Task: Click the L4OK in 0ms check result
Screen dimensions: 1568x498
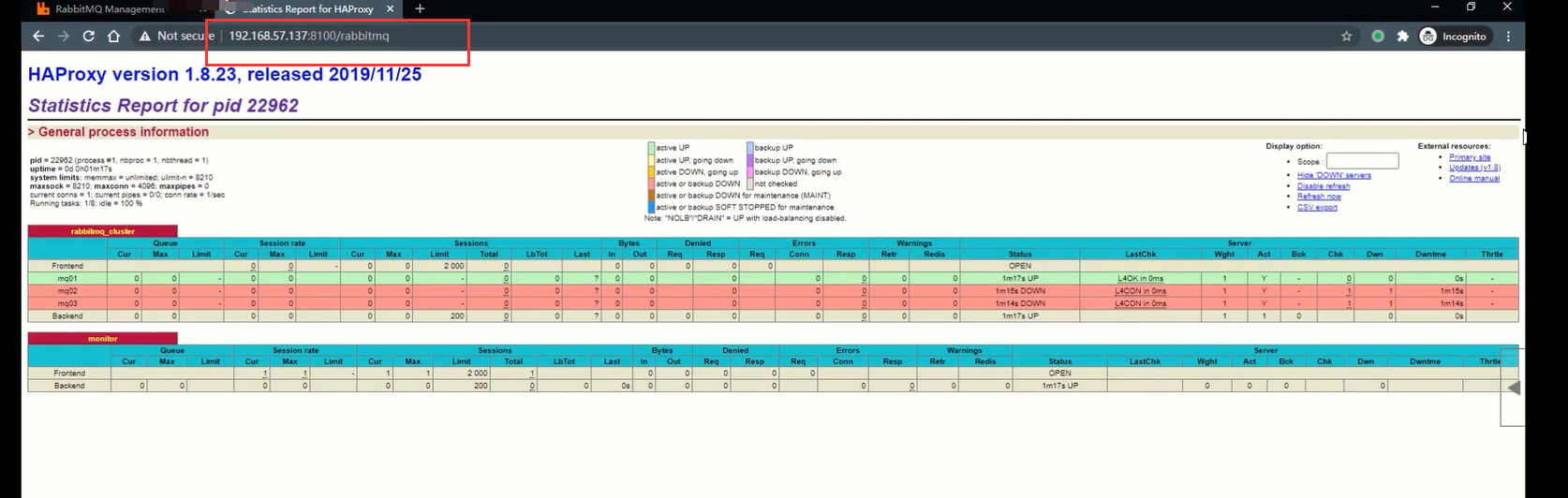Action: point(1140,278)
